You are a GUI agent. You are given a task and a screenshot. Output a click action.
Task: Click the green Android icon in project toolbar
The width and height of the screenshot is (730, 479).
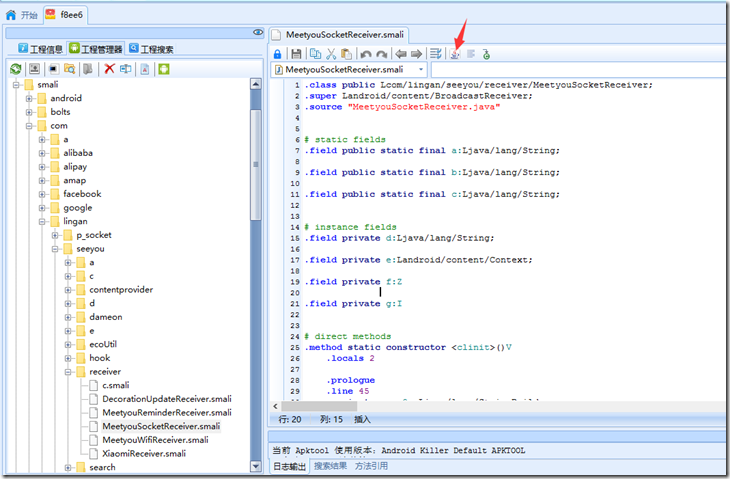click(163, 69)
